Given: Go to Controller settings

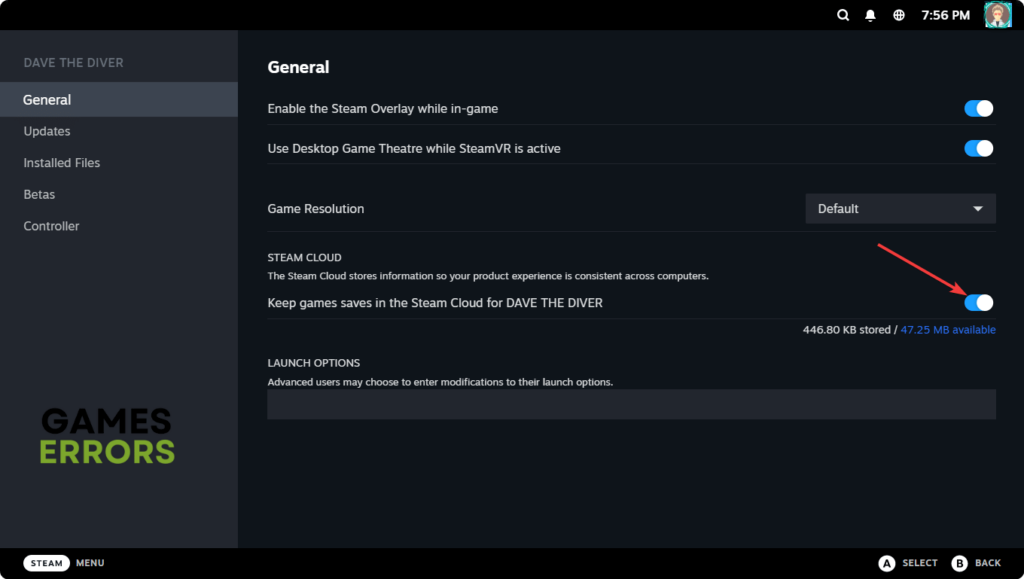Looking at the screenshot, I should coord(51,225).
